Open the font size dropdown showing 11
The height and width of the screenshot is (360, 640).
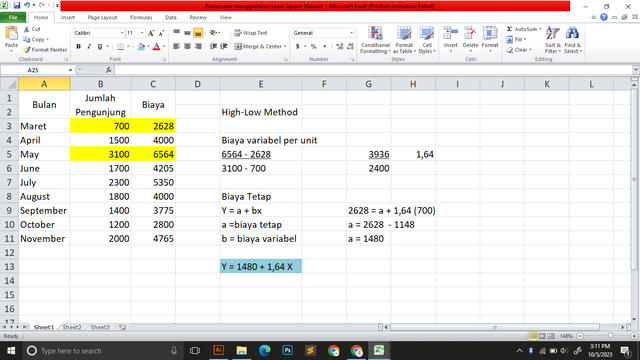click(142, 33)
